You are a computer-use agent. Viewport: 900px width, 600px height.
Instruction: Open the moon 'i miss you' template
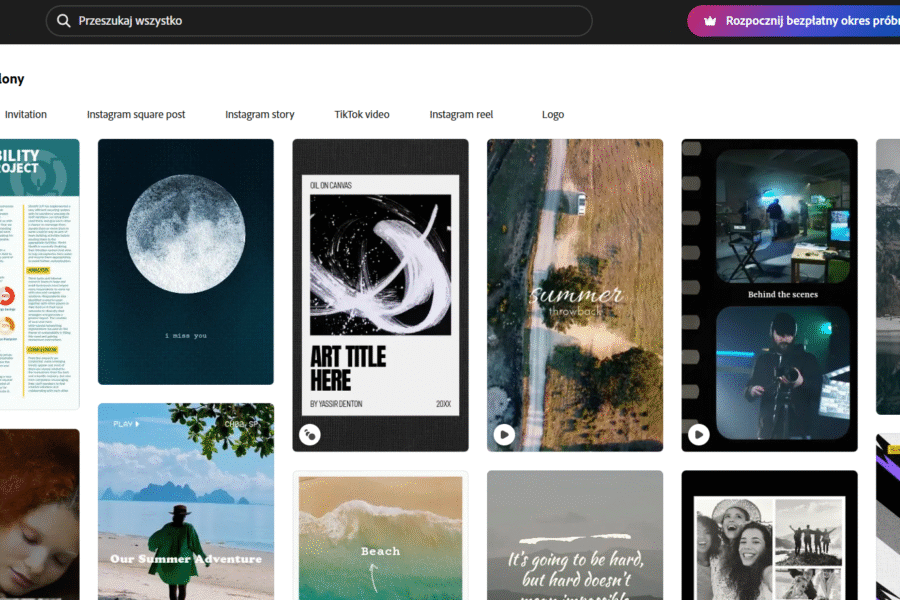coord(185,261)
